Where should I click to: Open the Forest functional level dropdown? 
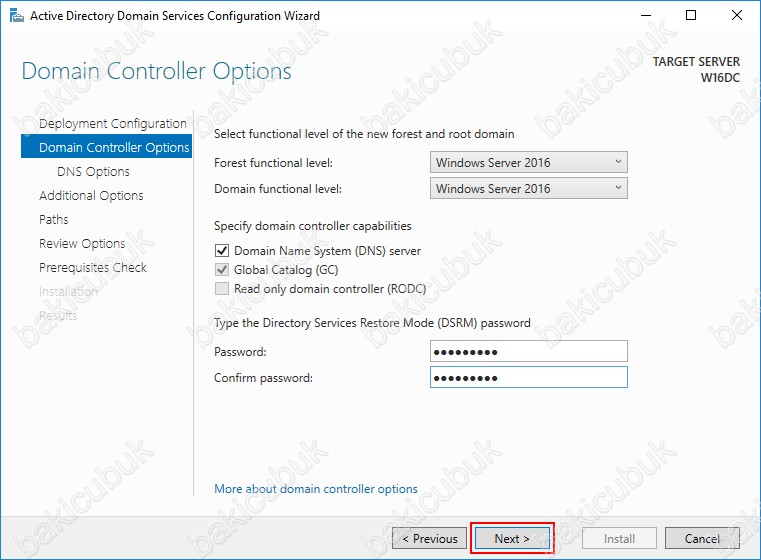pyautogui.click(x=528, y=162)
